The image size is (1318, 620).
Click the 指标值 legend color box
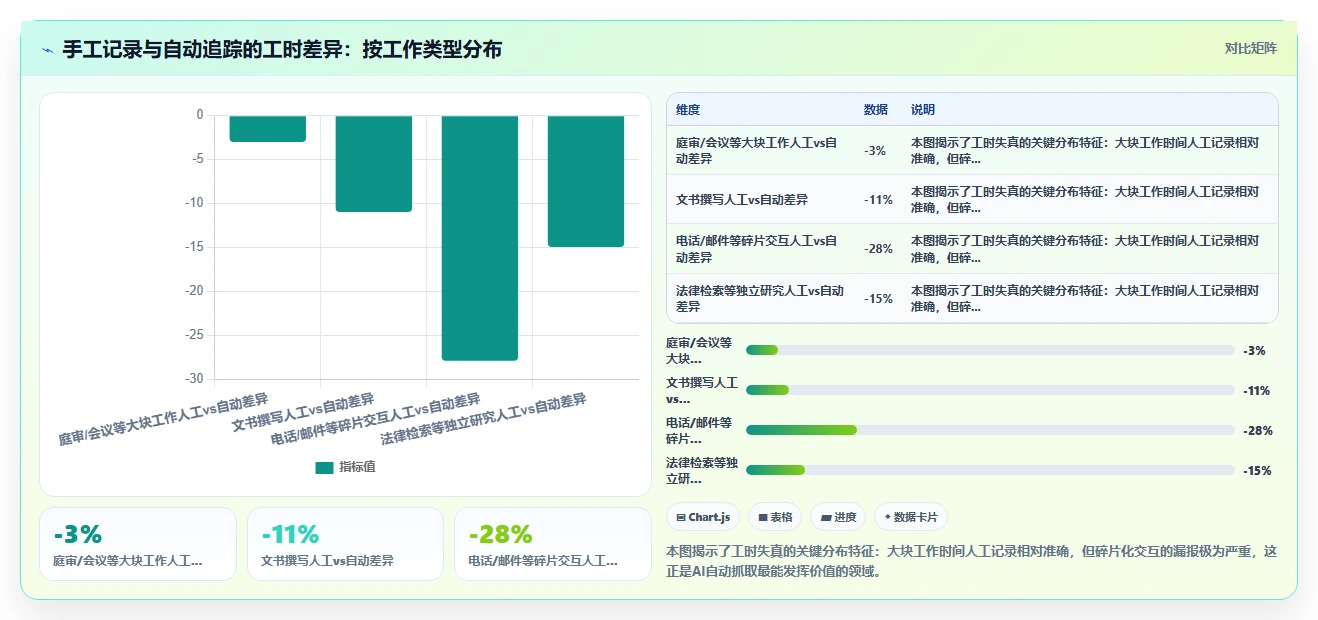click(324, 467)
